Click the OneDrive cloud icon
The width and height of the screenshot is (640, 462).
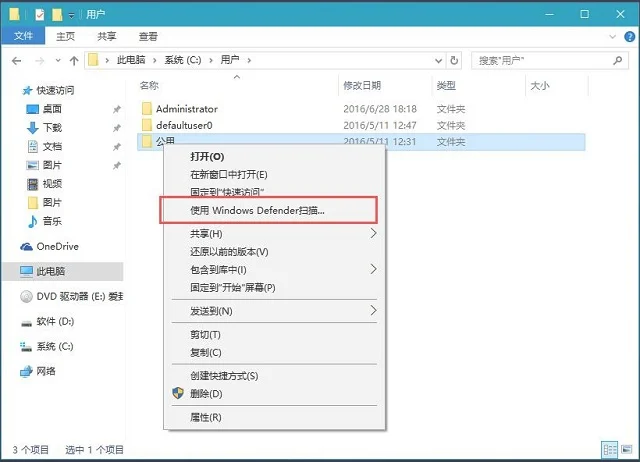click(27, 247)
